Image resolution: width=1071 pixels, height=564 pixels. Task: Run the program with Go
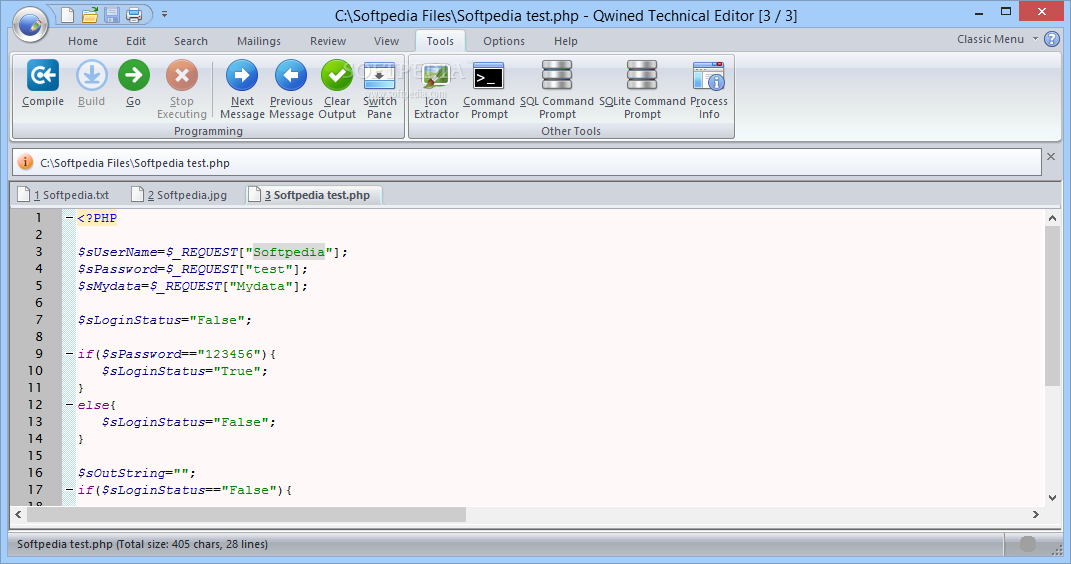[x=133, y=76]
